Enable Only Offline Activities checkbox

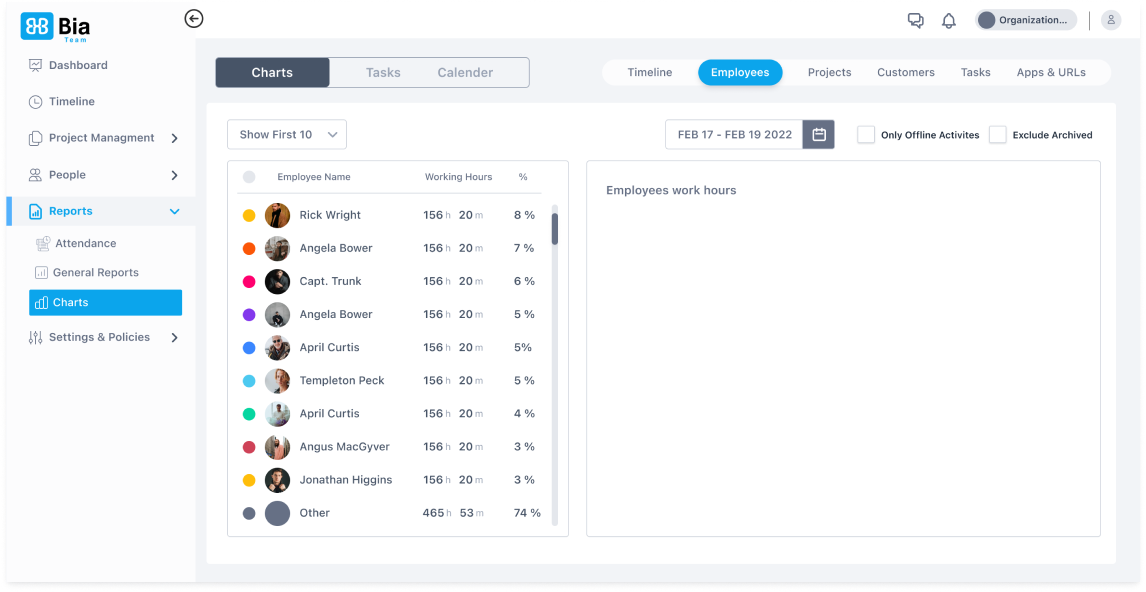point(866,135)
